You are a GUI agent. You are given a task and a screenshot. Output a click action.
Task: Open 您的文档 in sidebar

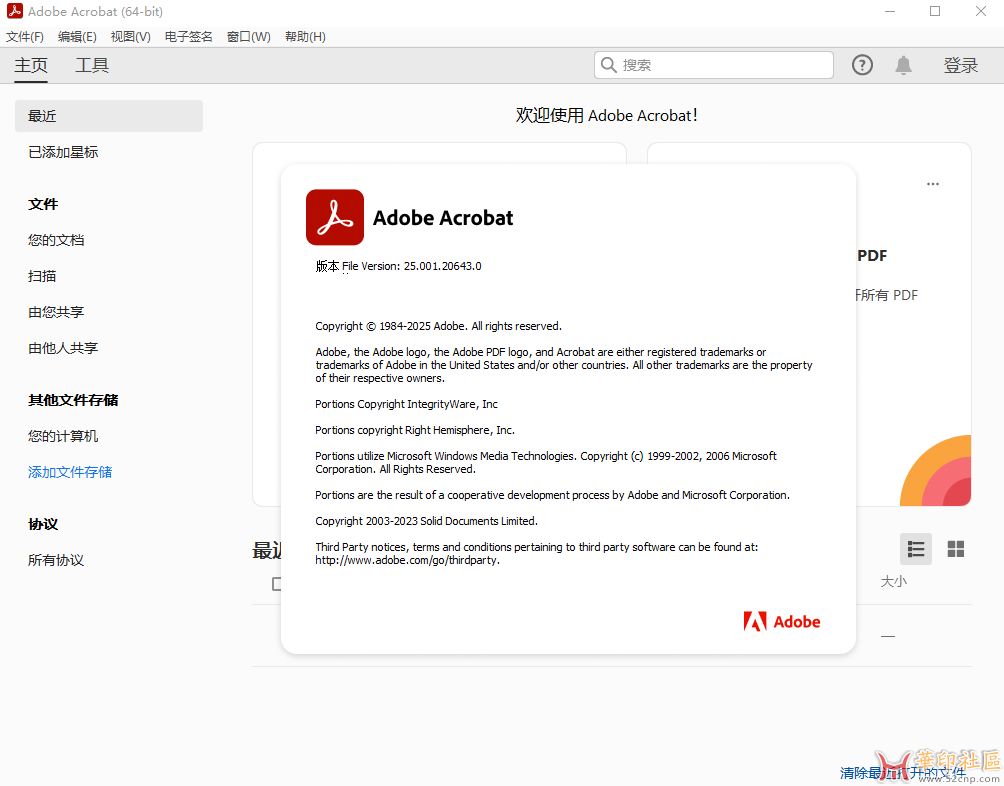click(x=56, y=240)
